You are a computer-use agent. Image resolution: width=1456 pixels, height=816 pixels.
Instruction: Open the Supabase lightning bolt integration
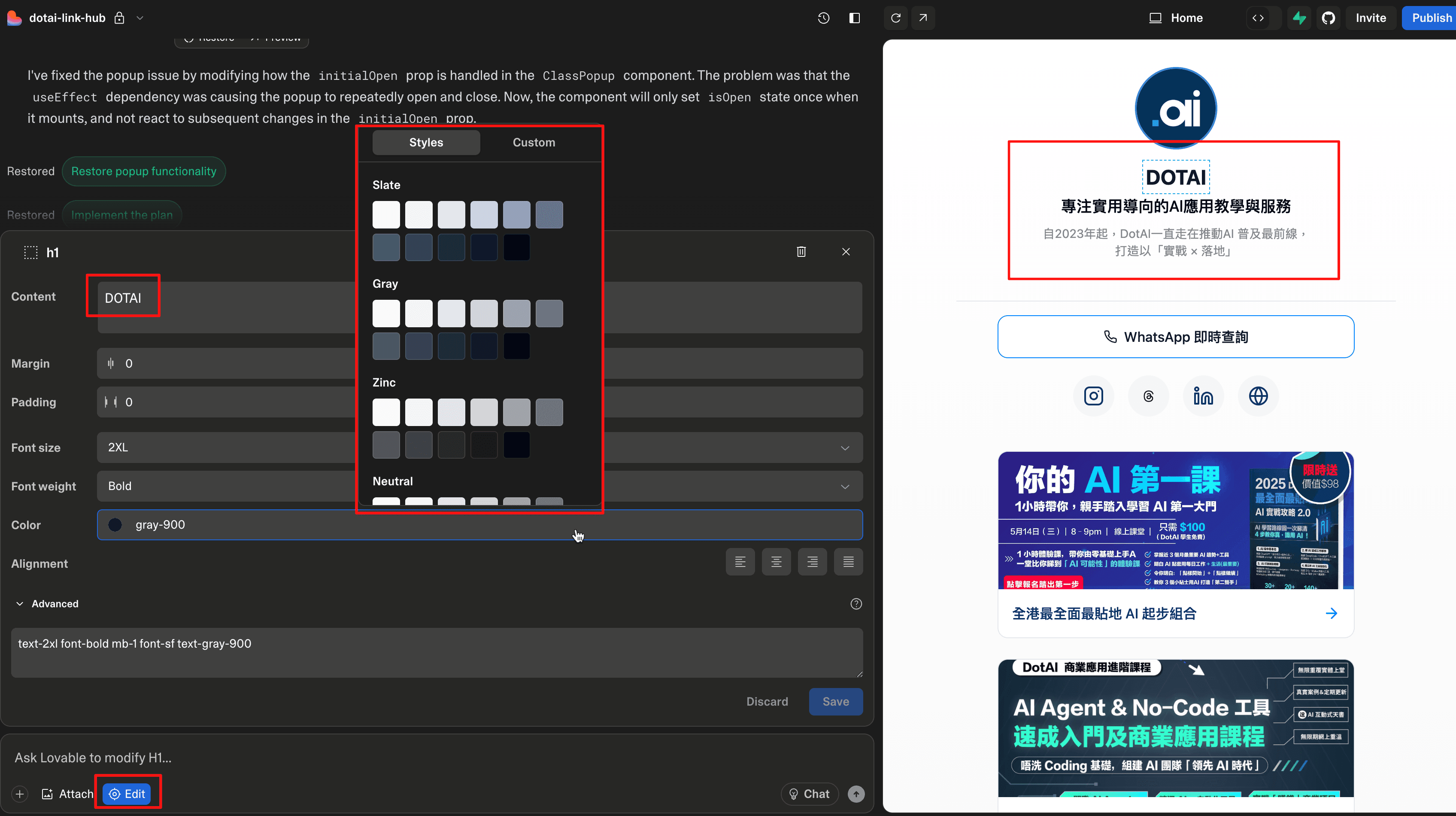[1299, 18]
